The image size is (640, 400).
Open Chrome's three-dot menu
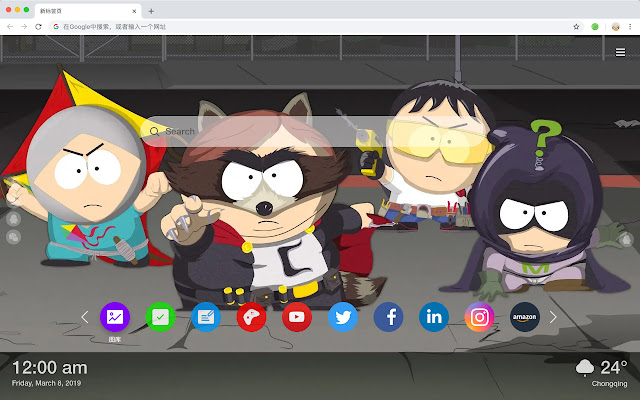(x=630, y=27)
